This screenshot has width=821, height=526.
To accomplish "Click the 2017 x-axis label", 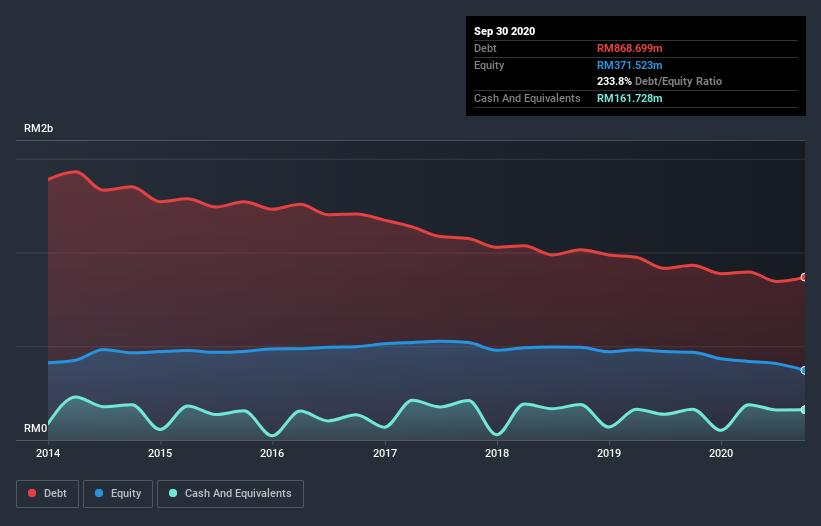I will coord(384,453).
